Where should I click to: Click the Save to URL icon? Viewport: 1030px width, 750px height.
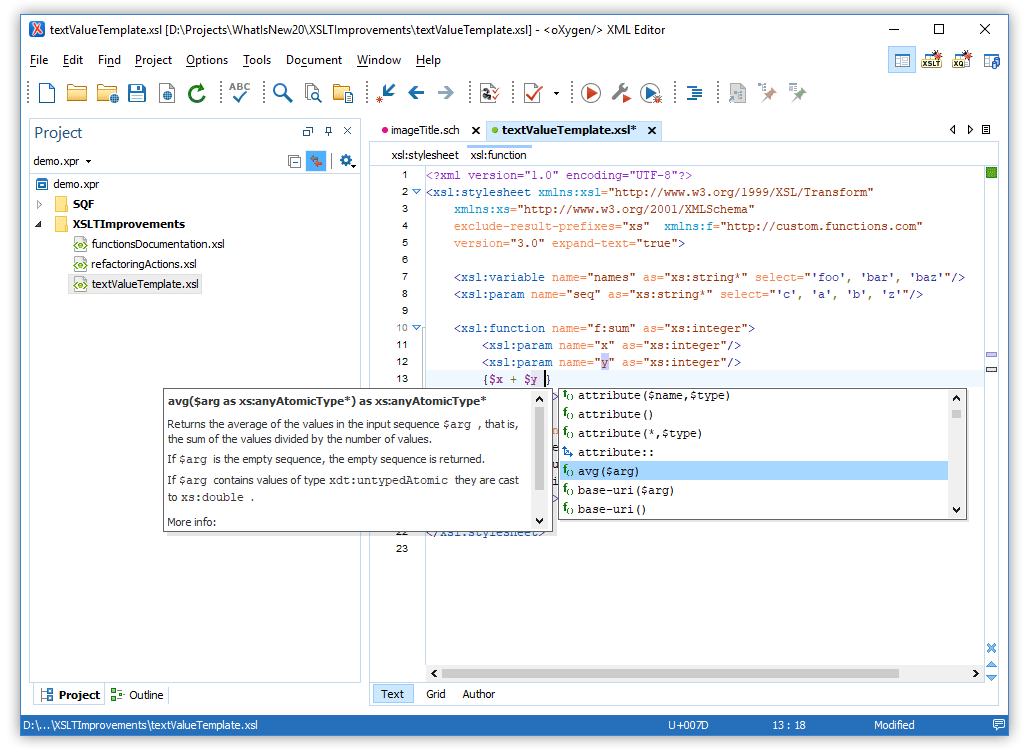pos(167,93)
